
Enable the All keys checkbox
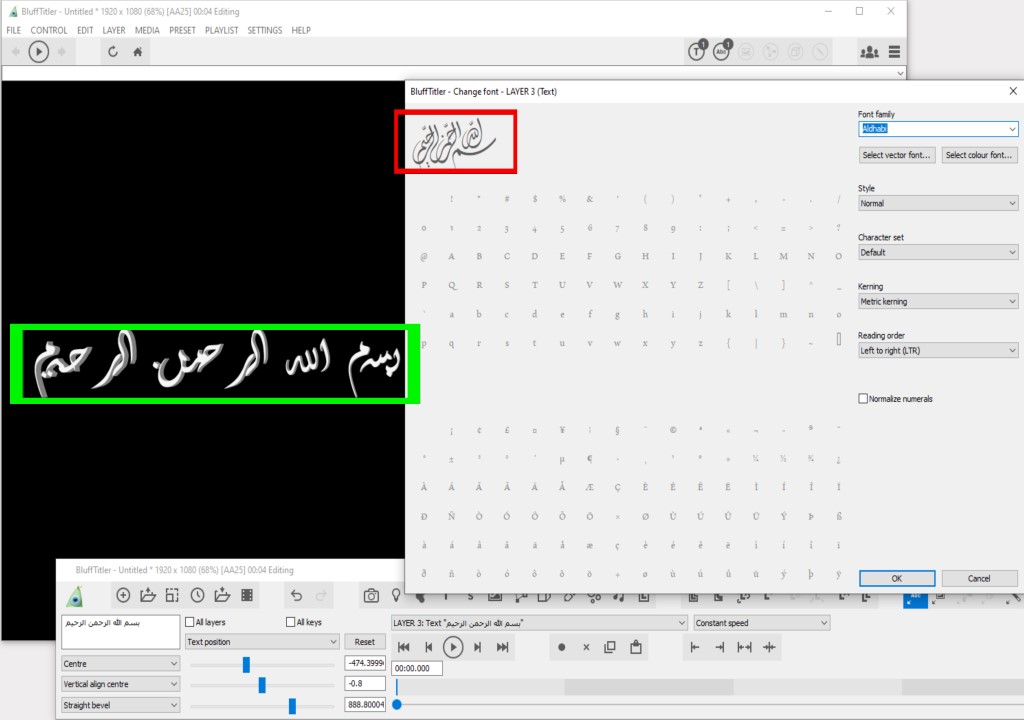[x=291, y=622]
